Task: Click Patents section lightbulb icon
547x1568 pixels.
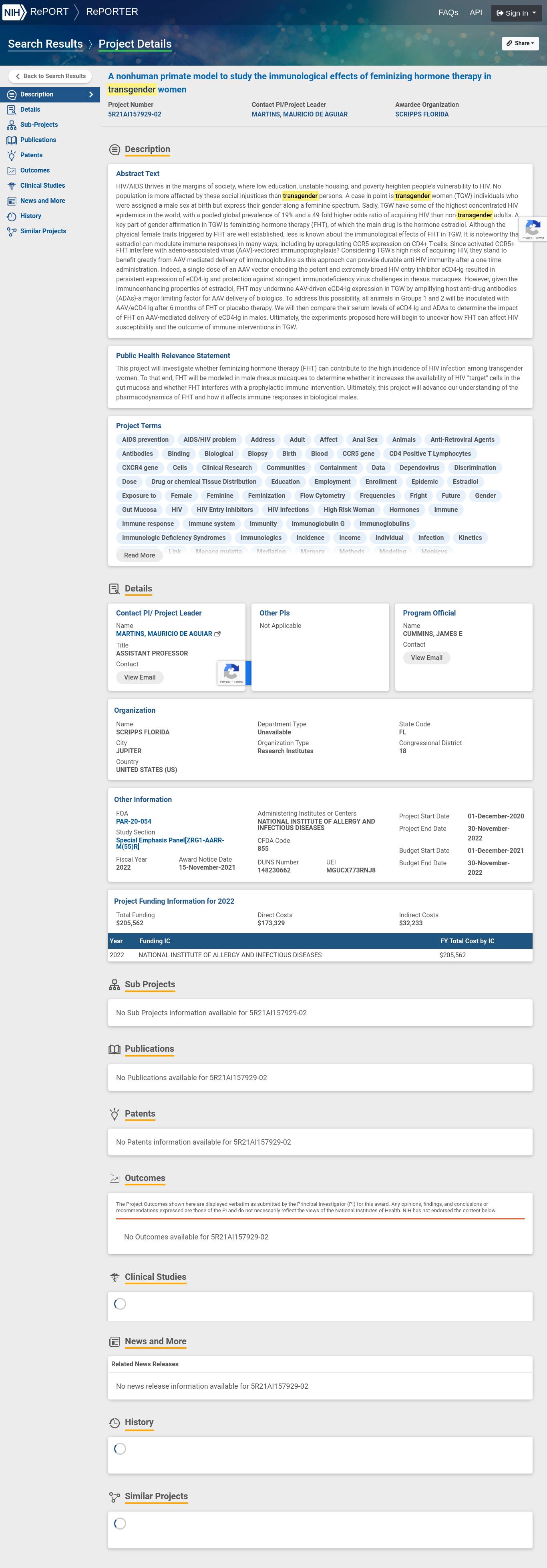Action: [x=115, y=1114]
